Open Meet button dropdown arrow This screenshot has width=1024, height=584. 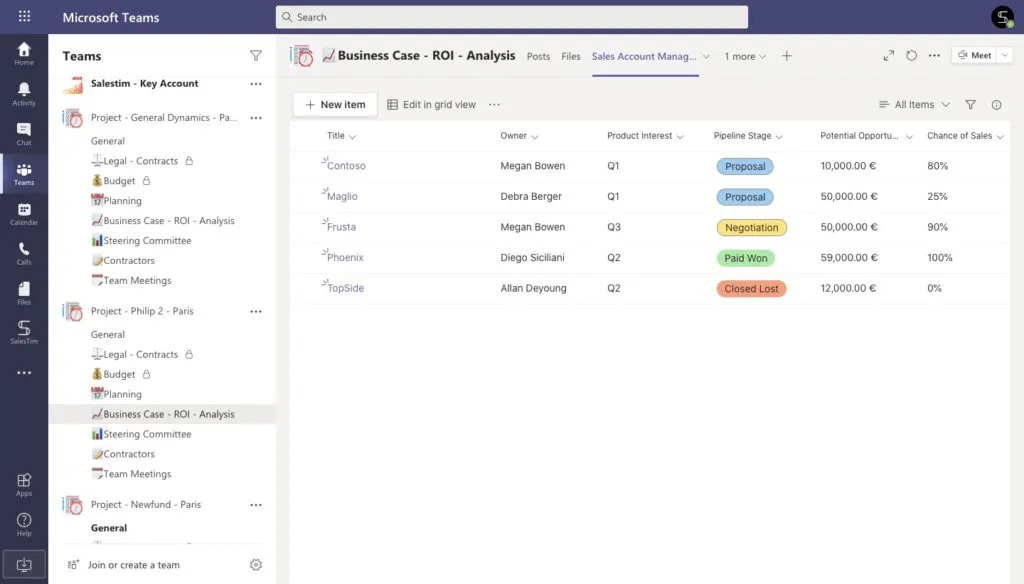coord(1005,56)
